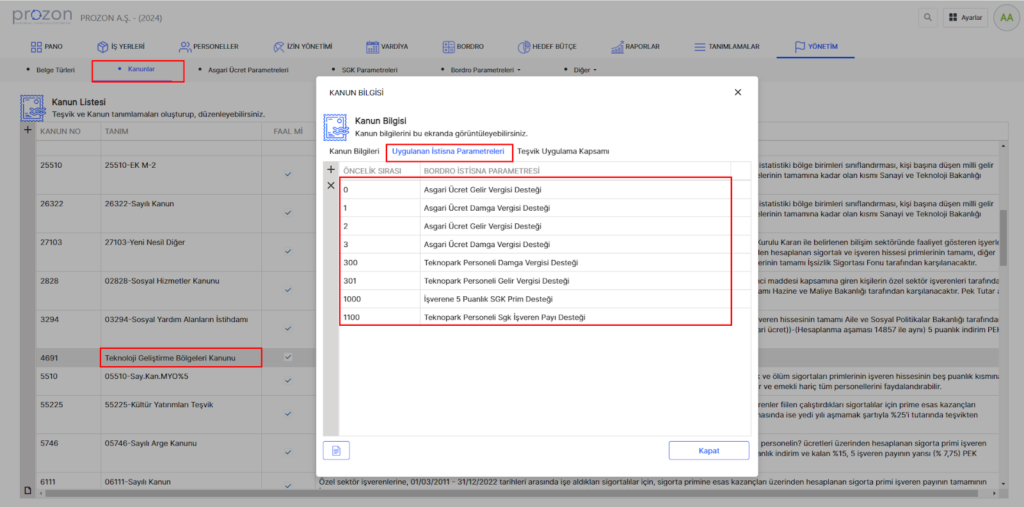The width and height of the screenshot is (1024, 507).
Task: Open the AA user avatar menu
Action: point(1006,18)
